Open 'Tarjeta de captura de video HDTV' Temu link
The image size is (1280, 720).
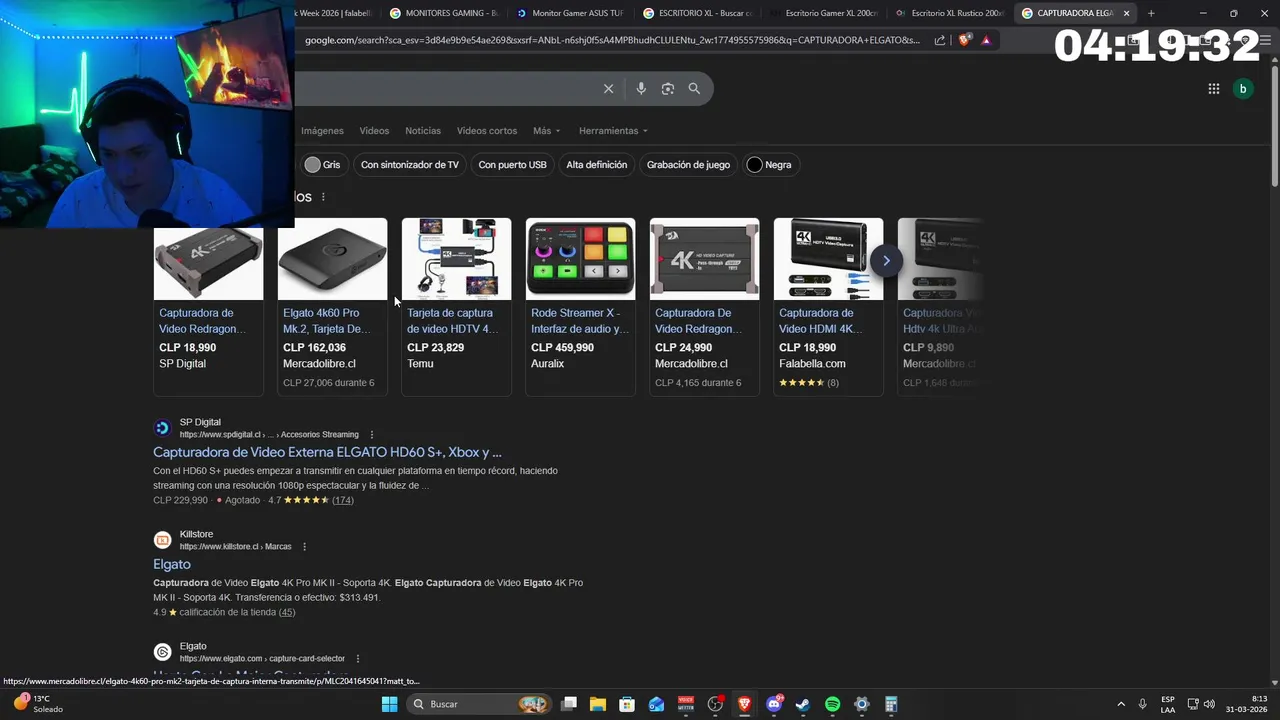pyautogui.click(x=452, y=321)
